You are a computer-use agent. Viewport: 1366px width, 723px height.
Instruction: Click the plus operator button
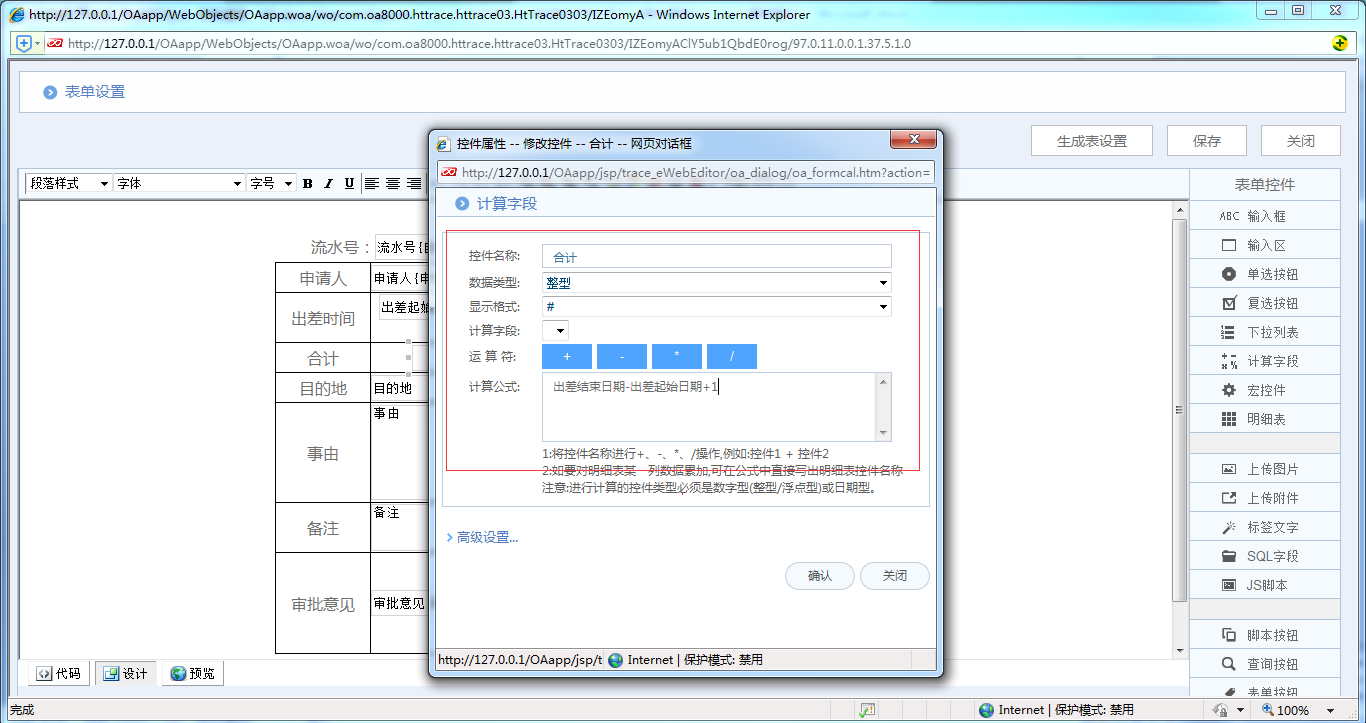pyautogui.click(x=567, y=357)
